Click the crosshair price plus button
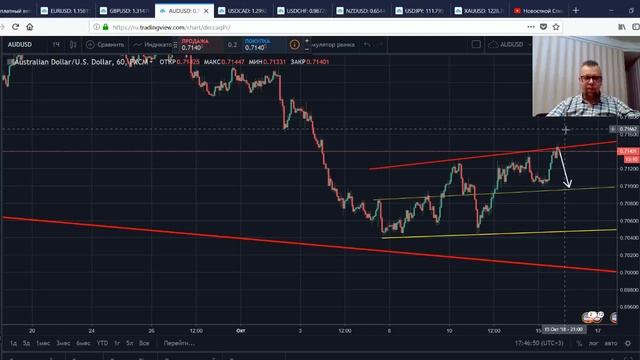This screenshot has height=360, width=640. [x=613, y=129]
